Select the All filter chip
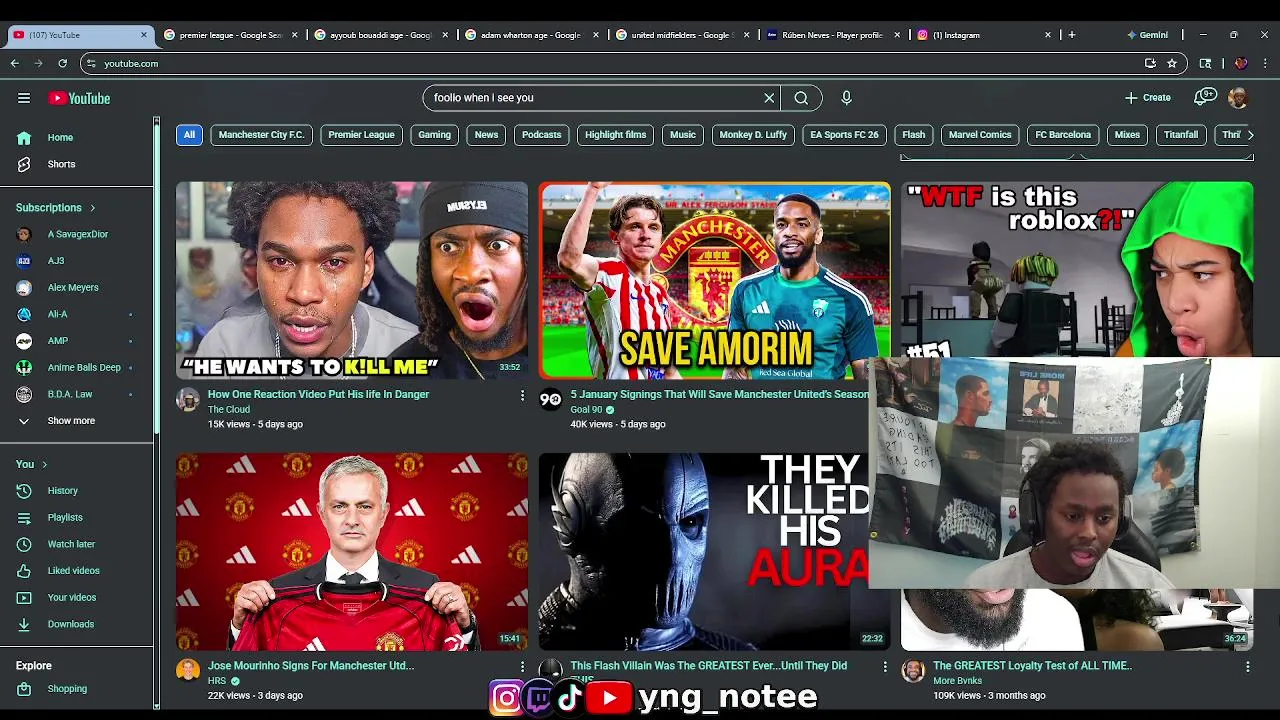The height and width of the screenshot is (720, 1280). pos(189,135)
